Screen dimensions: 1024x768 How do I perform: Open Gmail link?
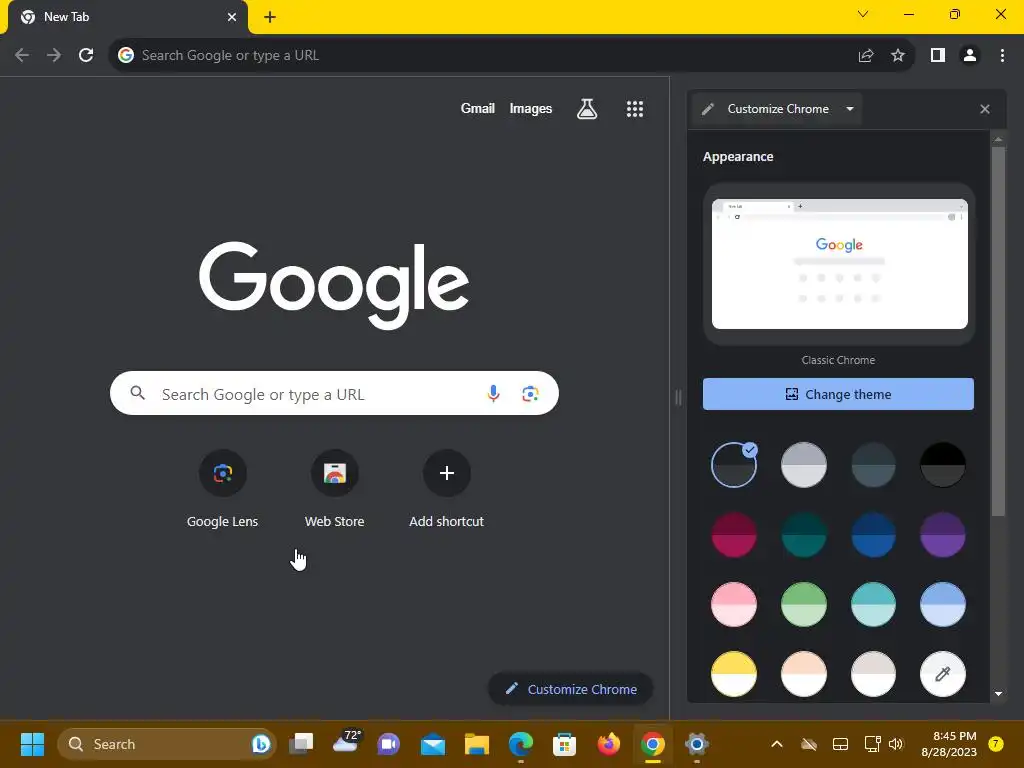[477, 108]
